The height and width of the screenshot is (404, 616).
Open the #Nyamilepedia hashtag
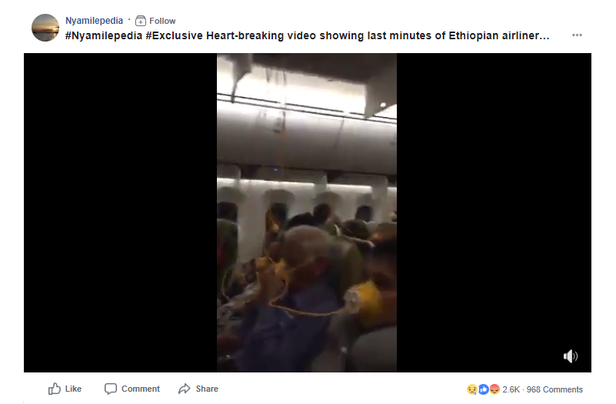pyautogui.click(x=104, y=36)
